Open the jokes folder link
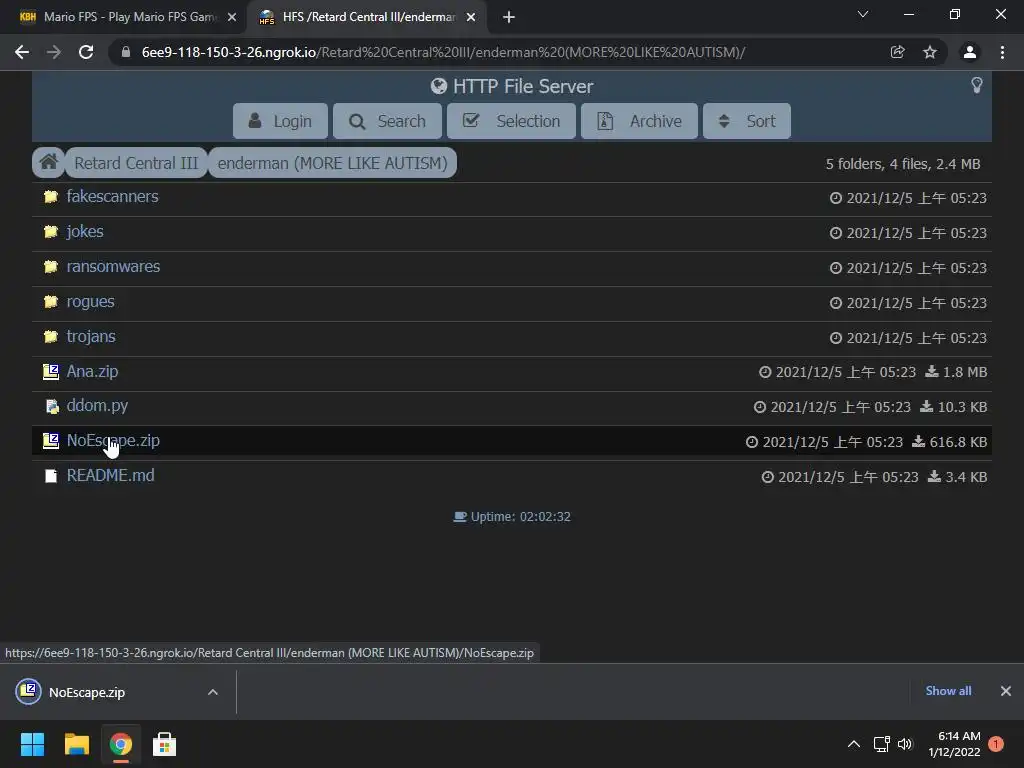The image size is (1024, 768). (x=85, y=232)
